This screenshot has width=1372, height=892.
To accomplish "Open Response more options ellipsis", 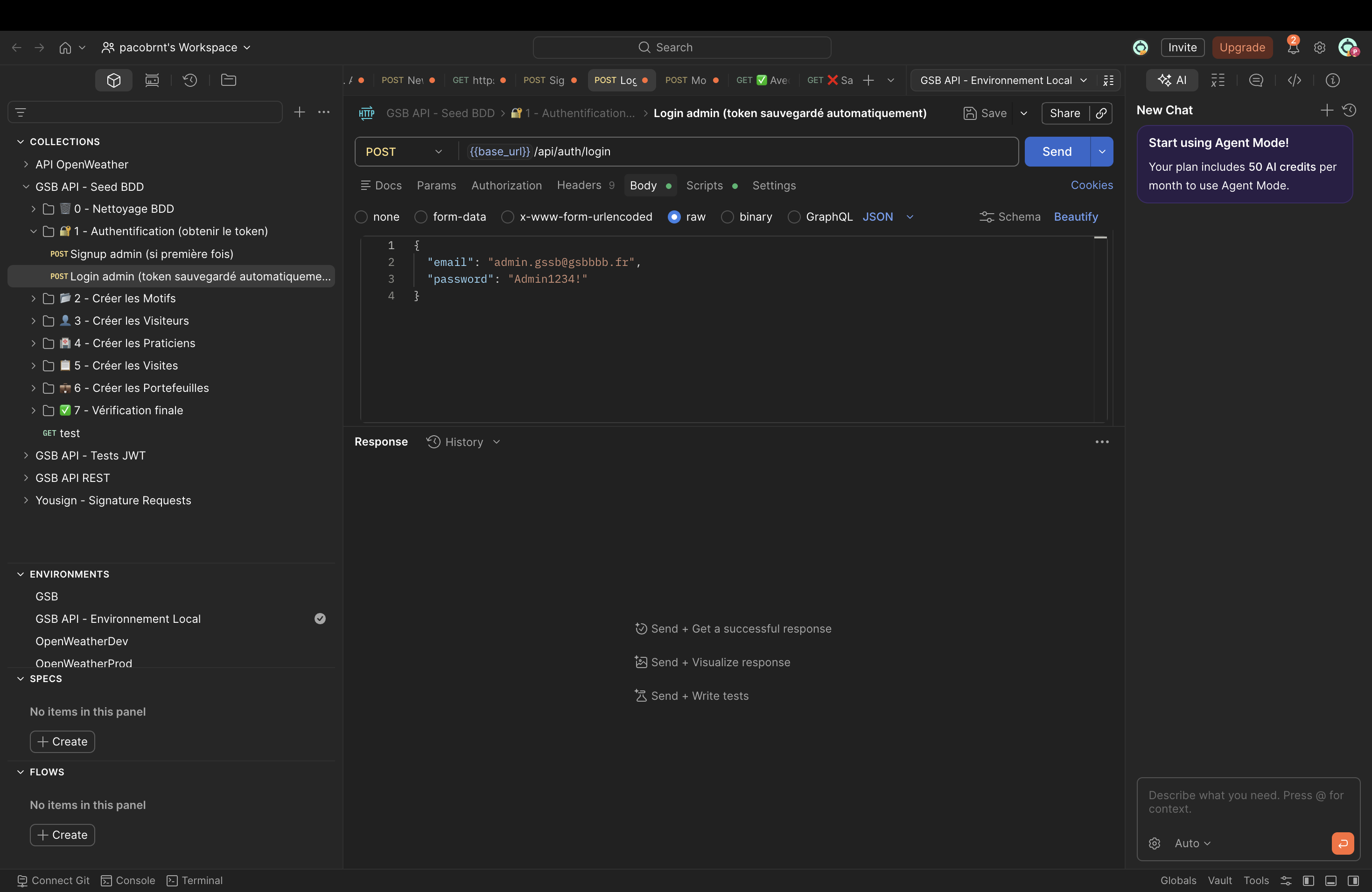I will [x=1102, y=442].
